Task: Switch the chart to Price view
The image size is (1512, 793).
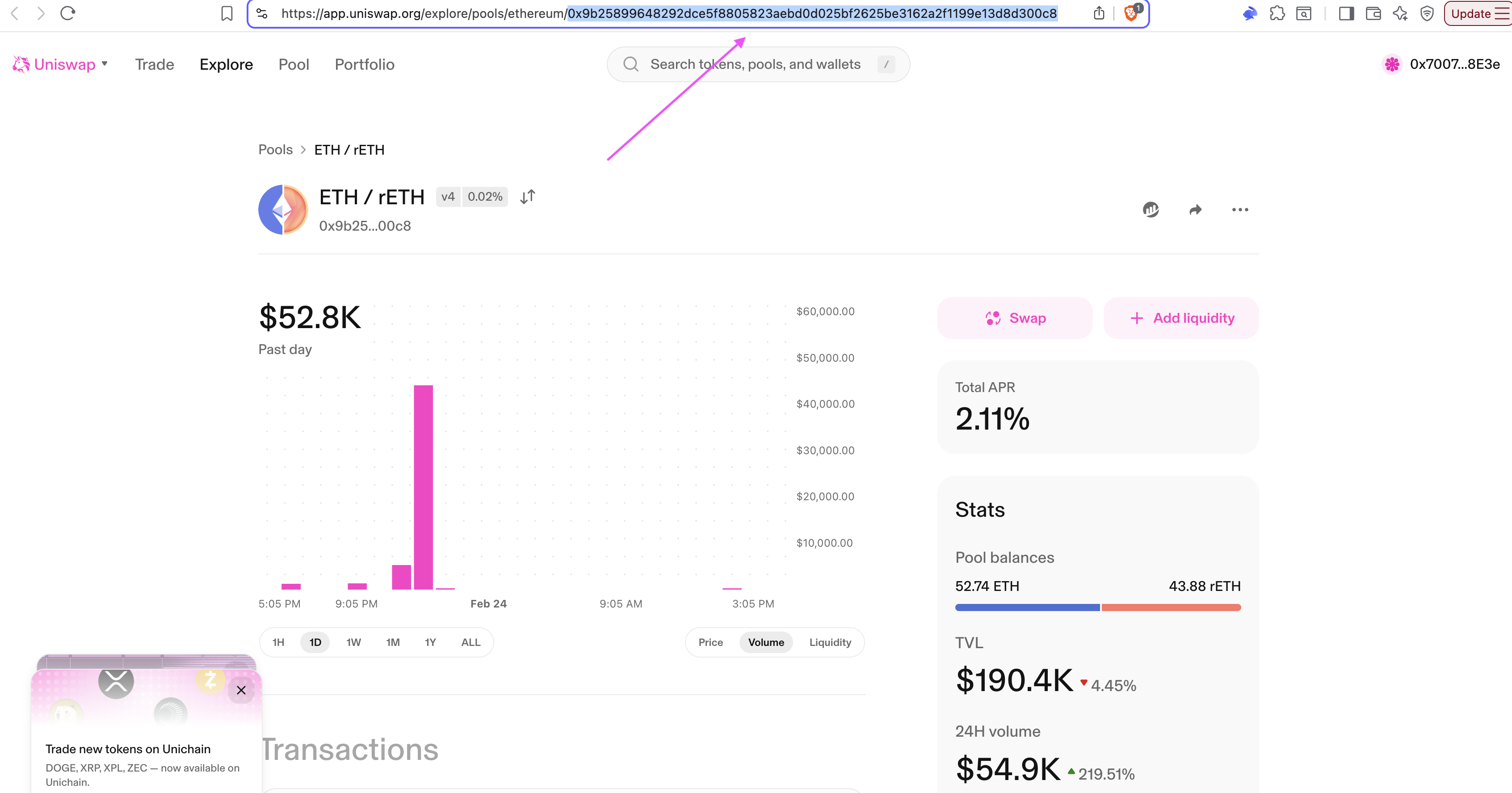Action: tap(710, 642)
